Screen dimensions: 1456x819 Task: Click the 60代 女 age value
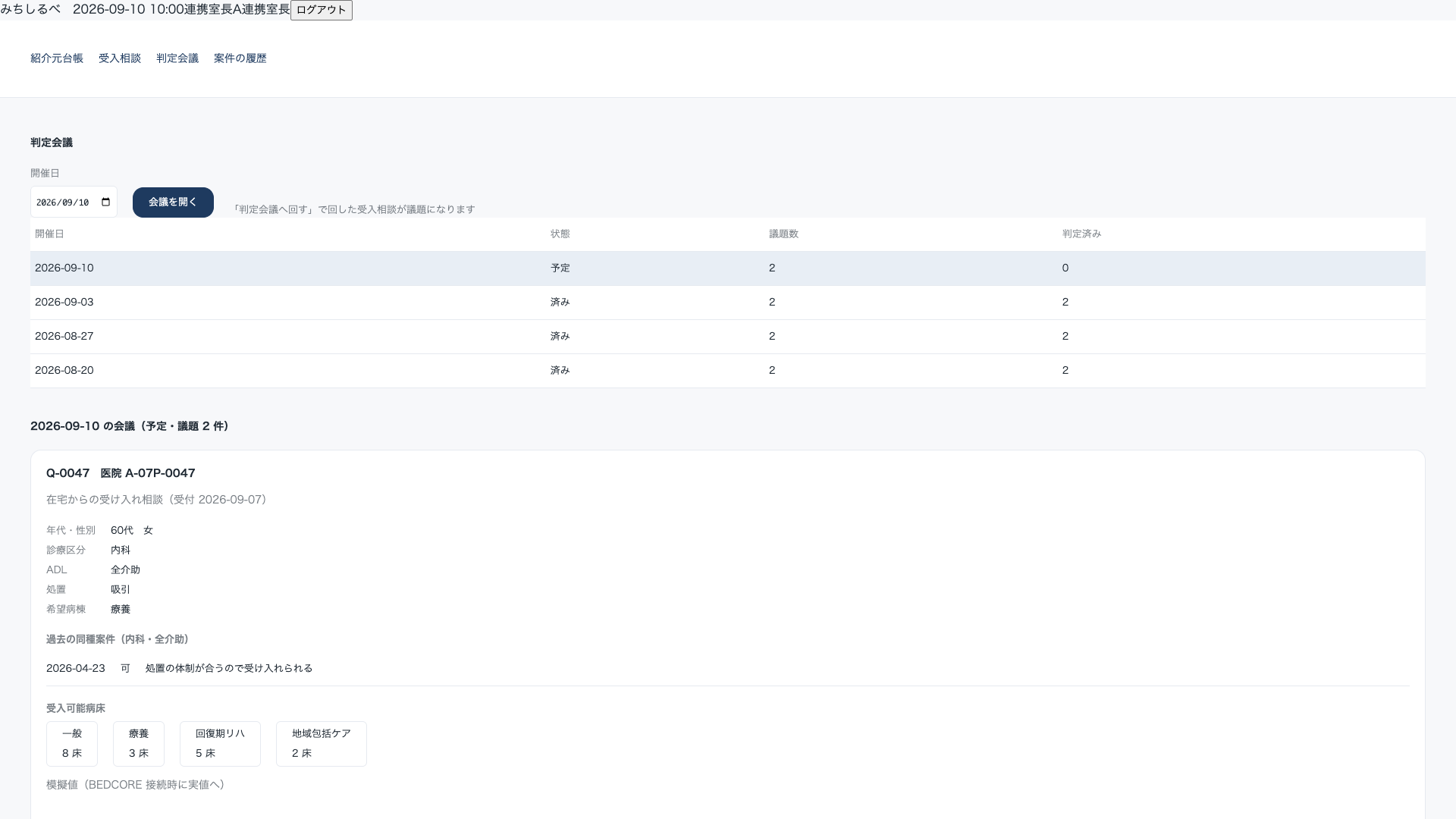coord(132,530)
